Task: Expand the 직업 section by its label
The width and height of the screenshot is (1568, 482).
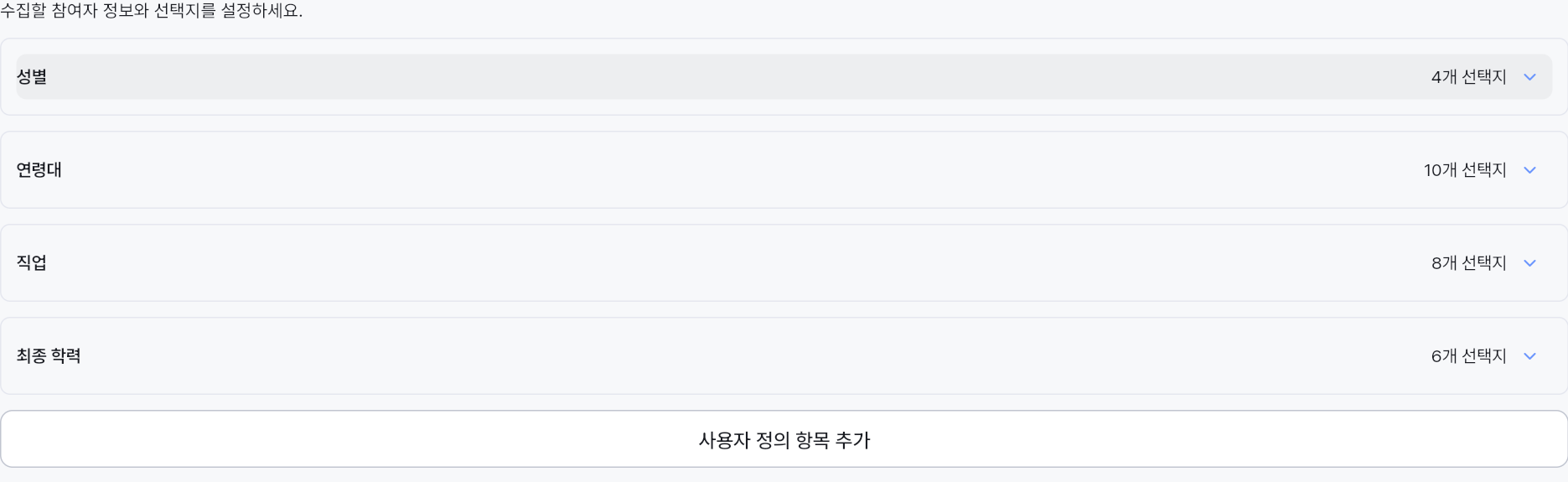Action: click(32, 263)
